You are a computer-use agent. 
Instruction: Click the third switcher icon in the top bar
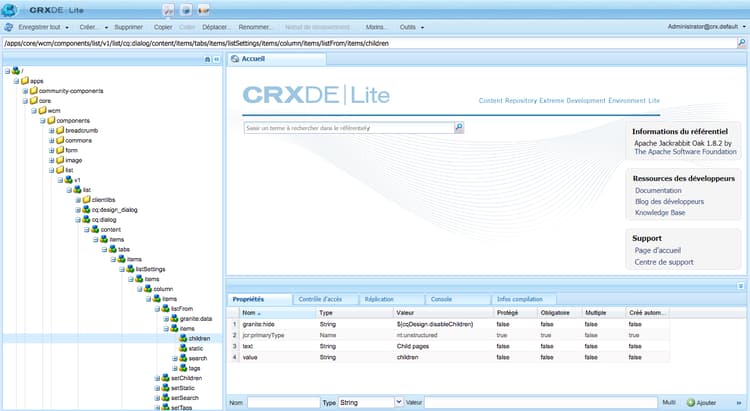(204, 10)
